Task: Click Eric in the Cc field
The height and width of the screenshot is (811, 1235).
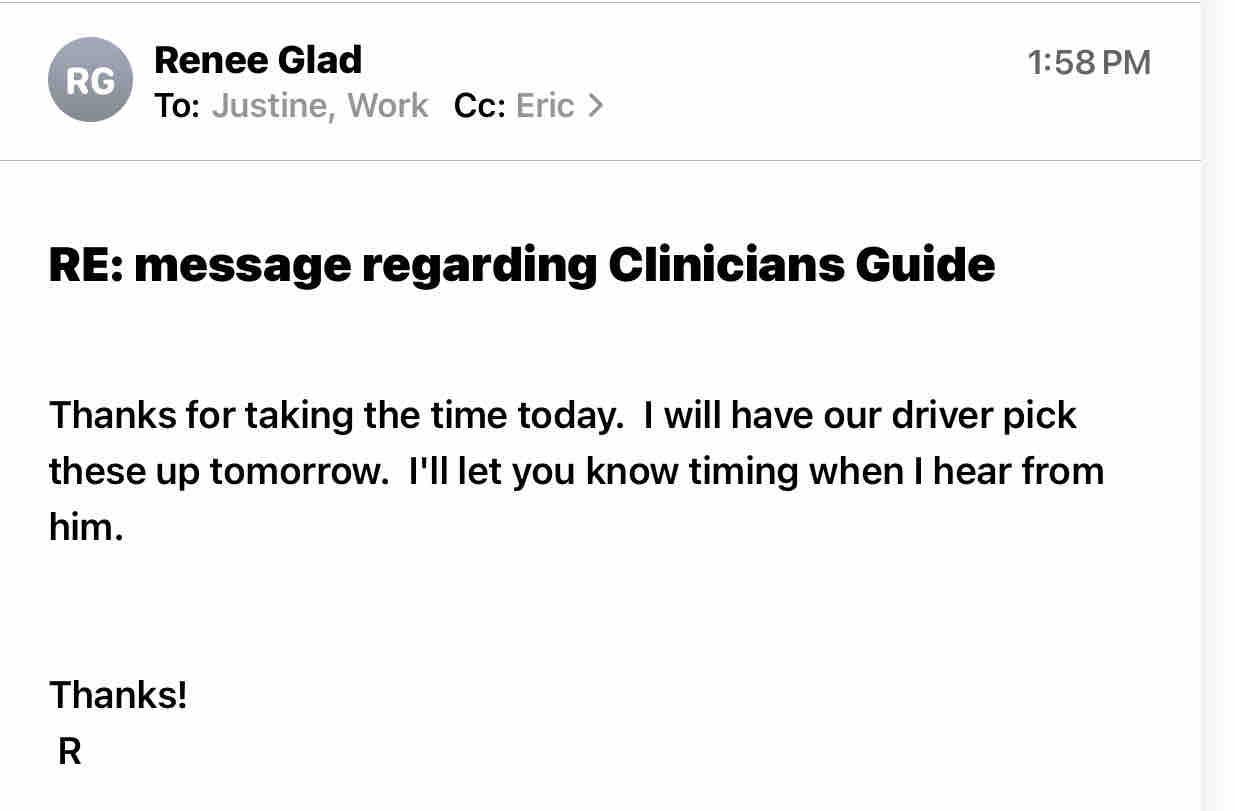Action: click(x=545, y=106)
